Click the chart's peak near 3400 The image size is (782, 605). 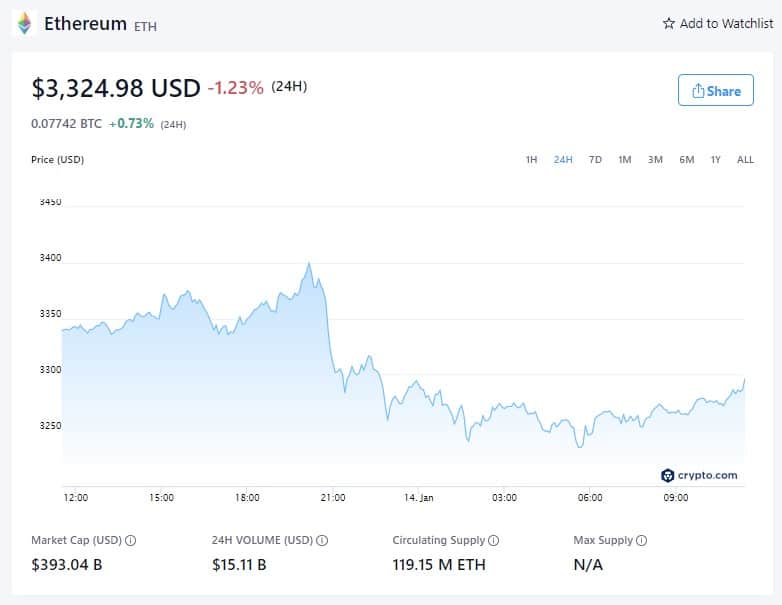pyautogui.click(x=309, y=263)
